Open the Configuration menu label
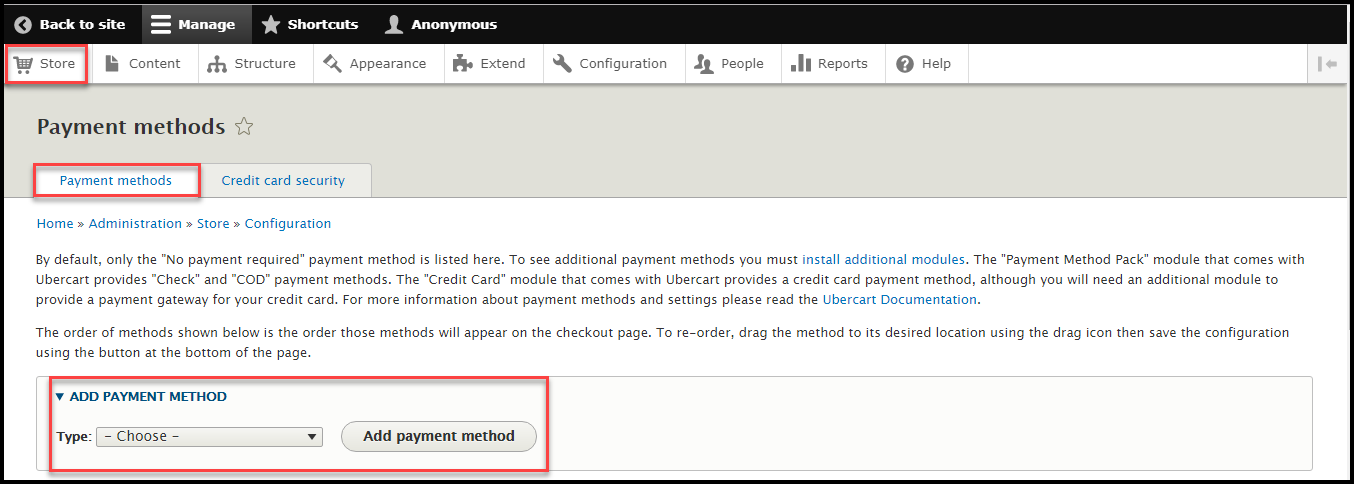The image size is (1354, 484). [623, 63]
